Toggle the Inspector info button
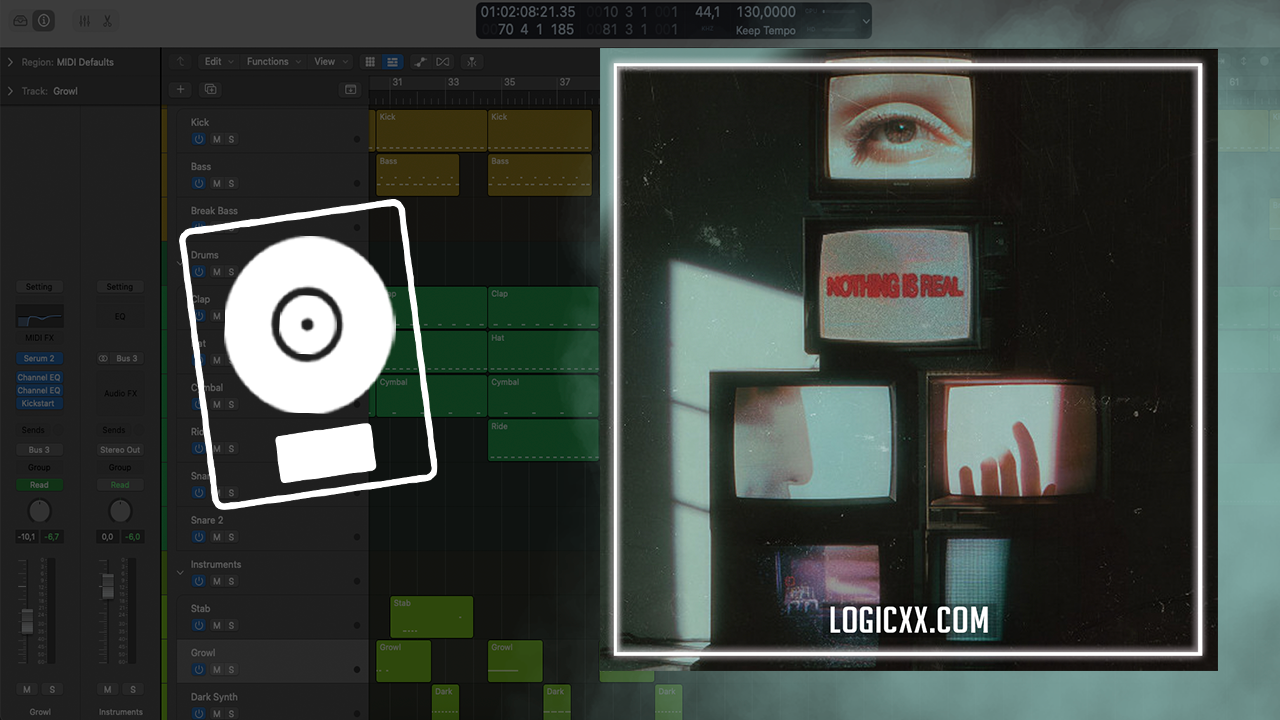This screenshot has width=1280, height=720. [x=43, y=21]
